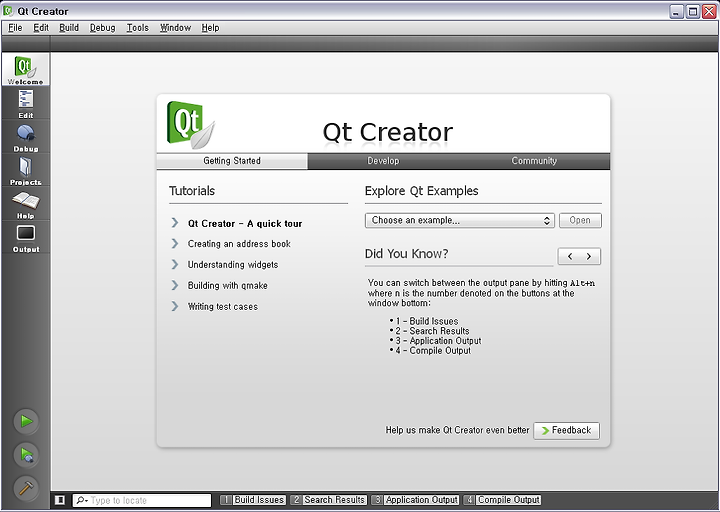
Task: Close the Qt Creator window
Action: pyautogui.click(x=709, y=11)
